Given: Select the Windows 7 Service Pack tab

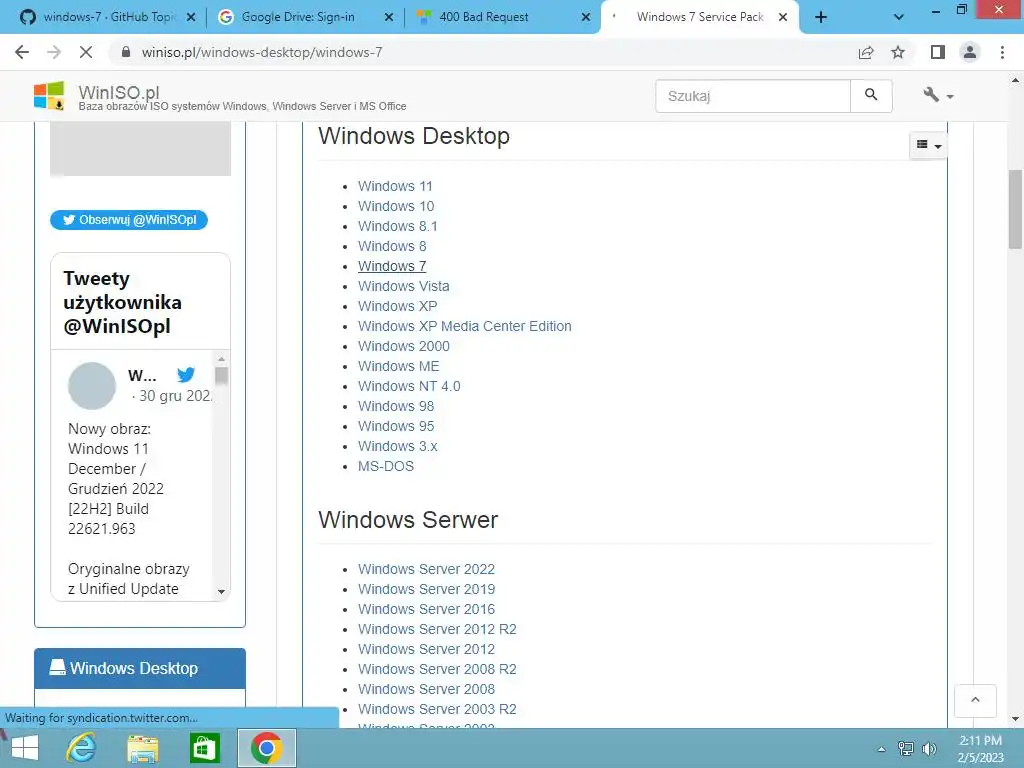Looking at the screenshot, I should (700, 17).
